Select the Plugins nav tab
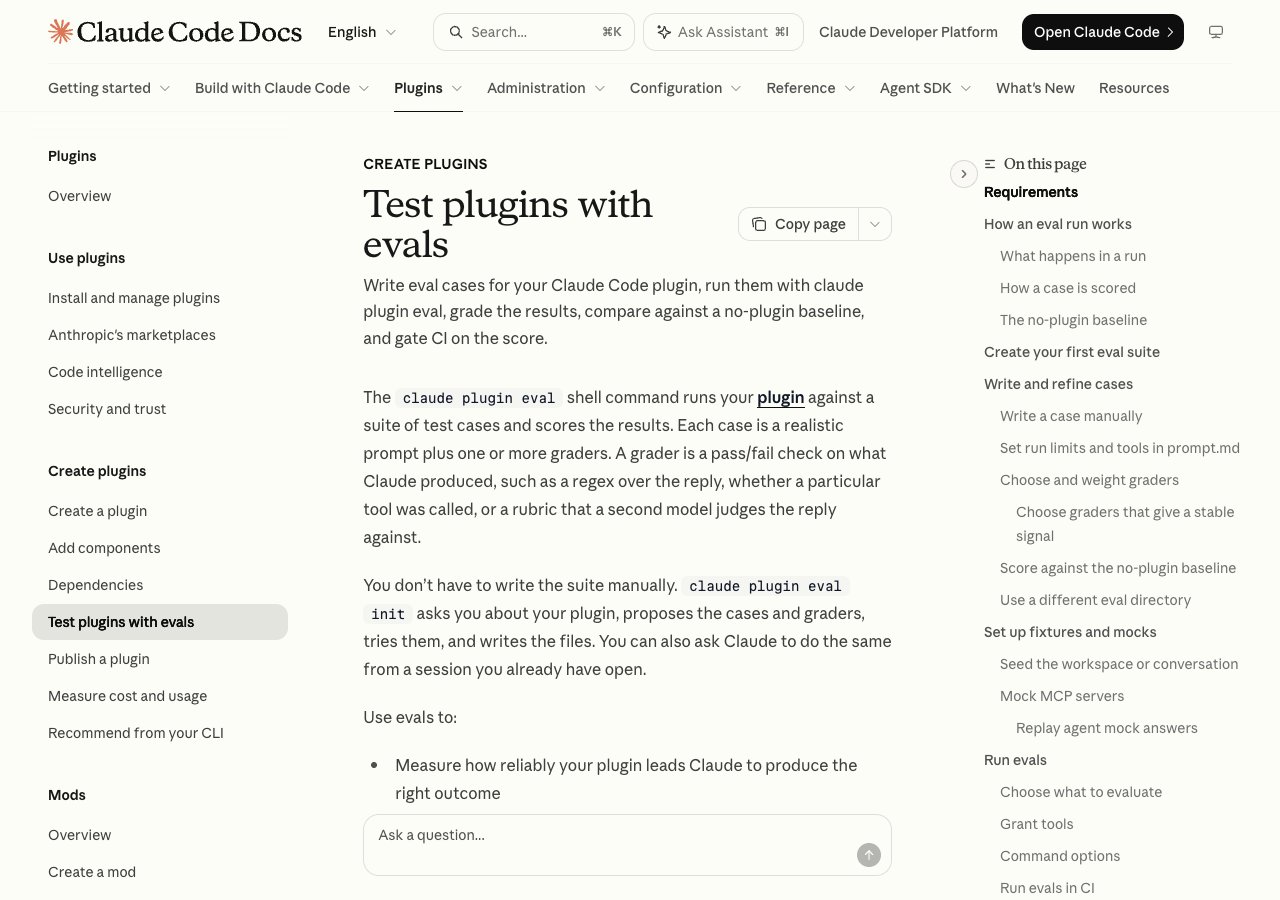The height and width of the screenshot is (900, 1280). pos(428,88)
